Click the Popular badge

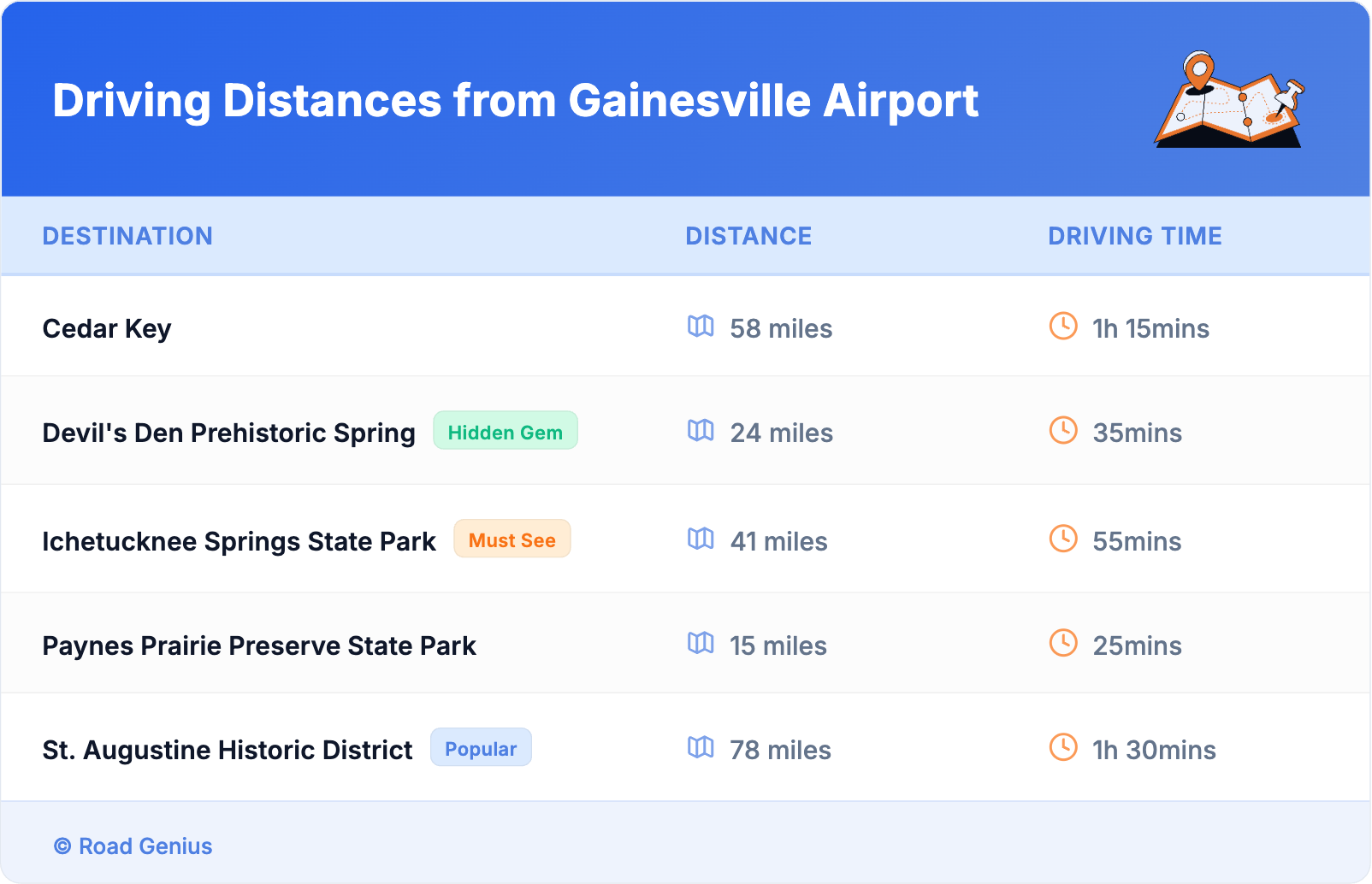click(481, 748)
